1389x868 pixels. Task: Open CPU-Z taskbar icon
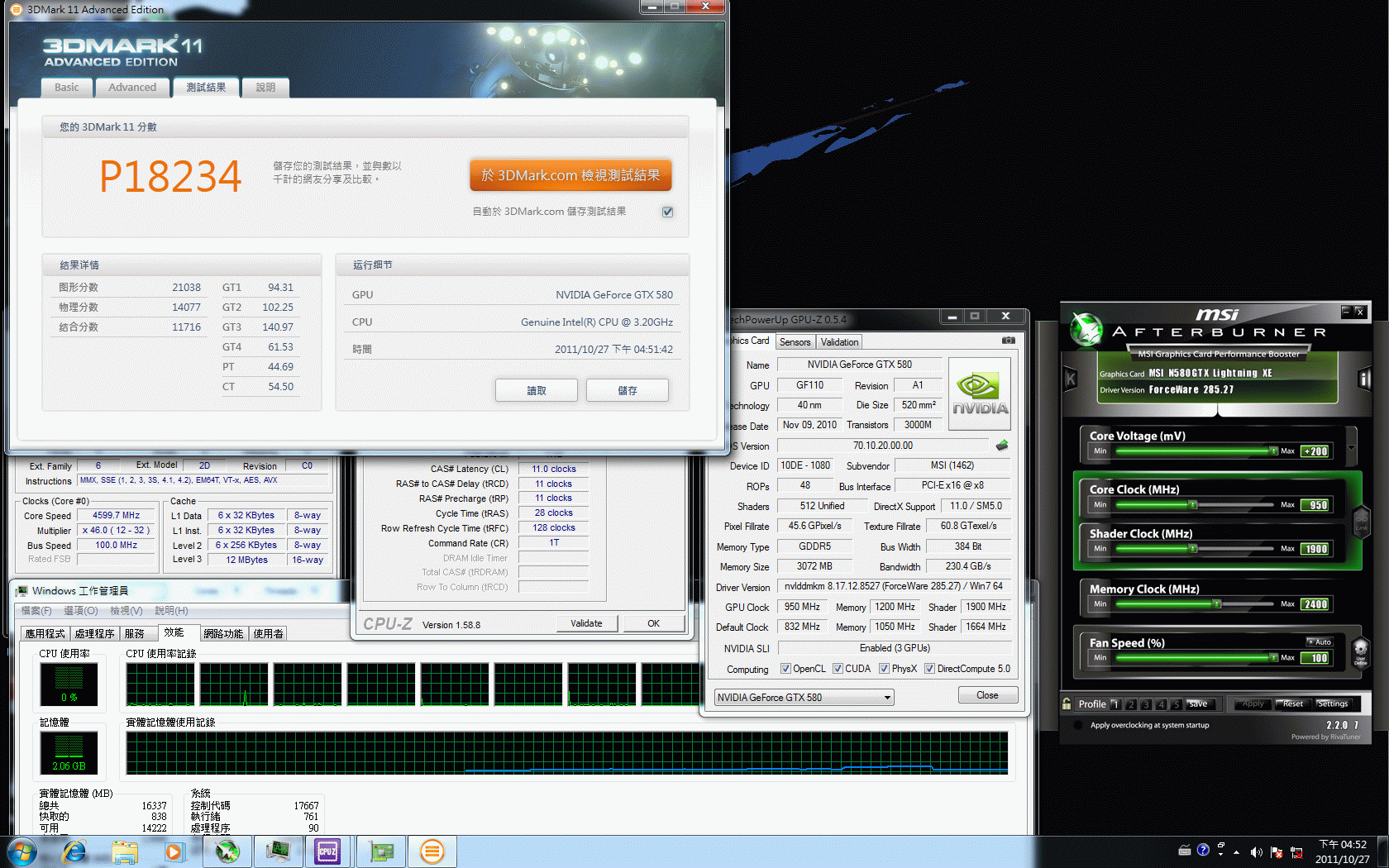point(327,851)
